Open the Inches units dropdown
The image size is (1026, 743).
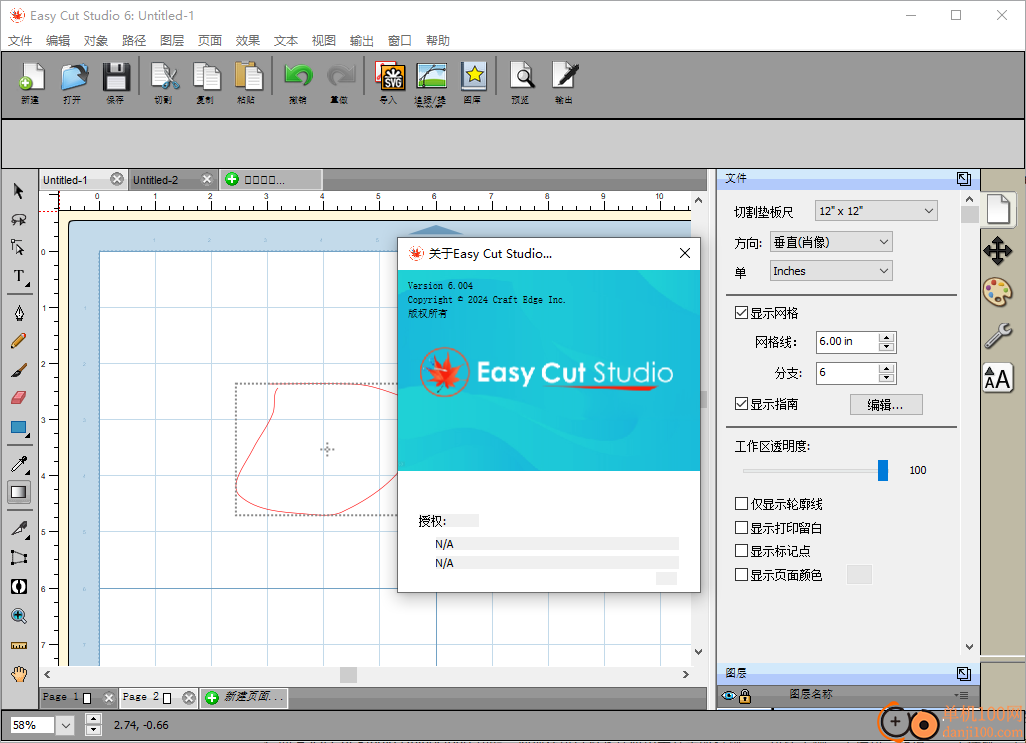coord(831,271)
